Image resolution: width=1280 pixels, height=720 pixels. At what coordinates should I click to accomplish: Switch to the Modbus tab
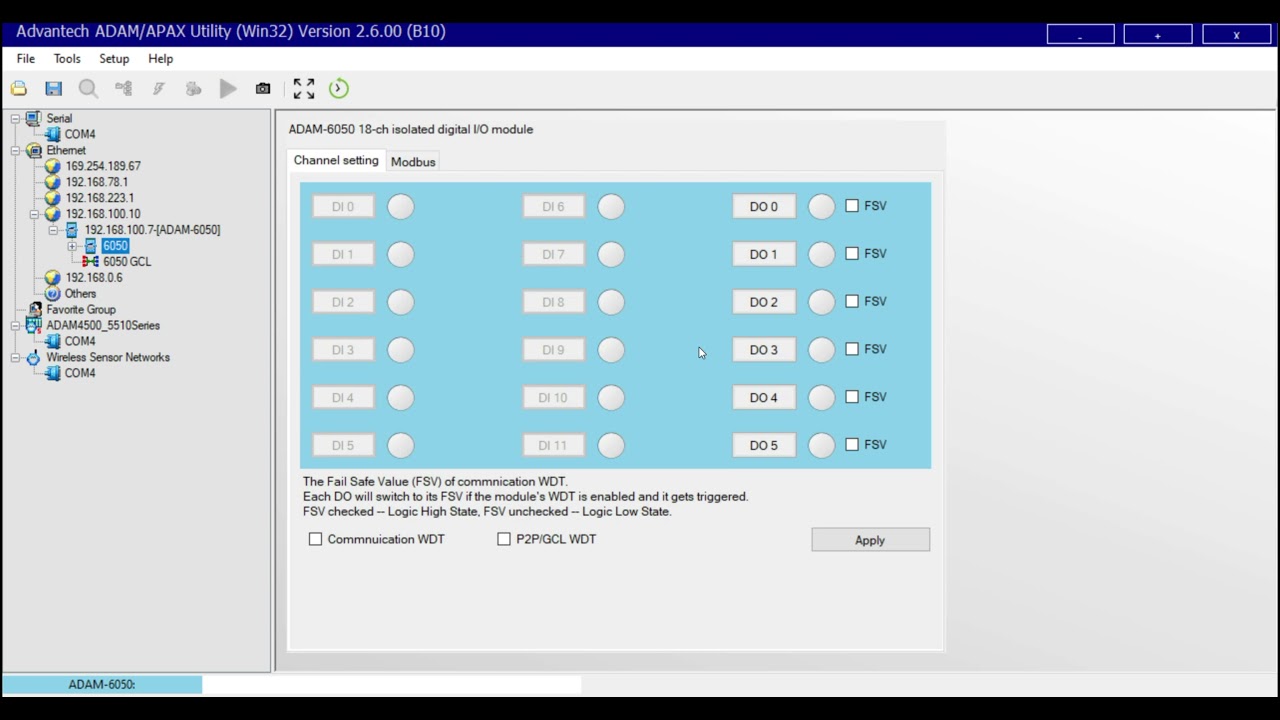pos(413,162)
